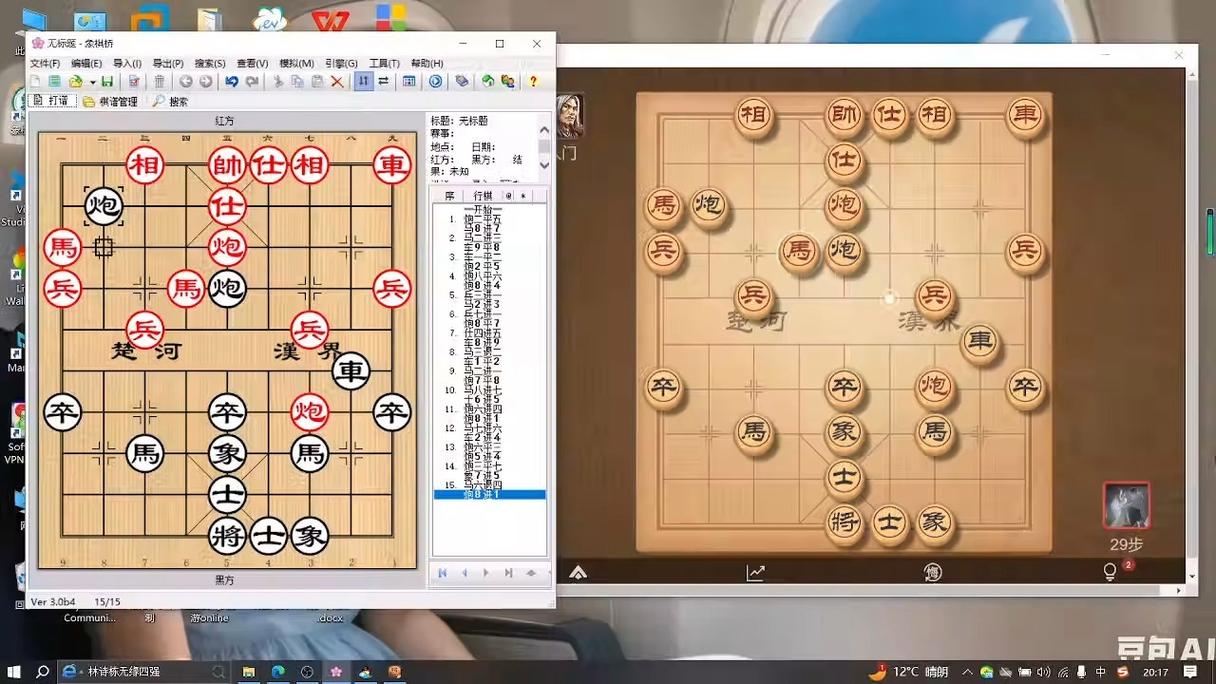Click the pink flower taskbar app icon
This screenshot has width=1216, height=684.
click(x=336, y=672)
